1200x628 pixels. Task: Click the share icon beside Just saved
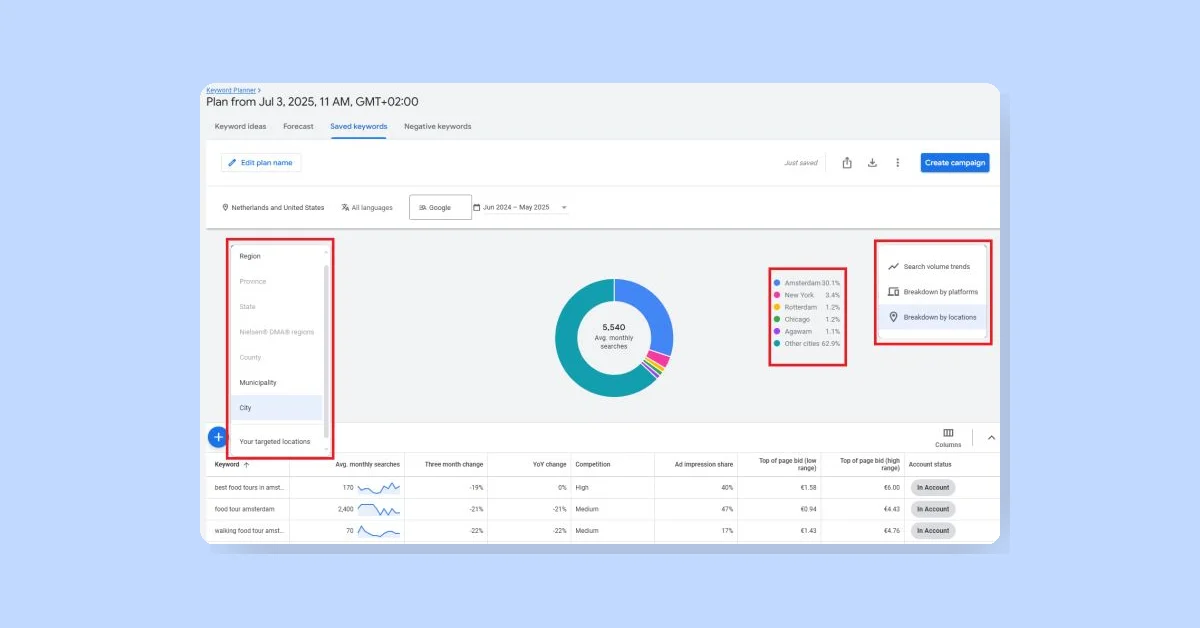[x=847, y=163]
